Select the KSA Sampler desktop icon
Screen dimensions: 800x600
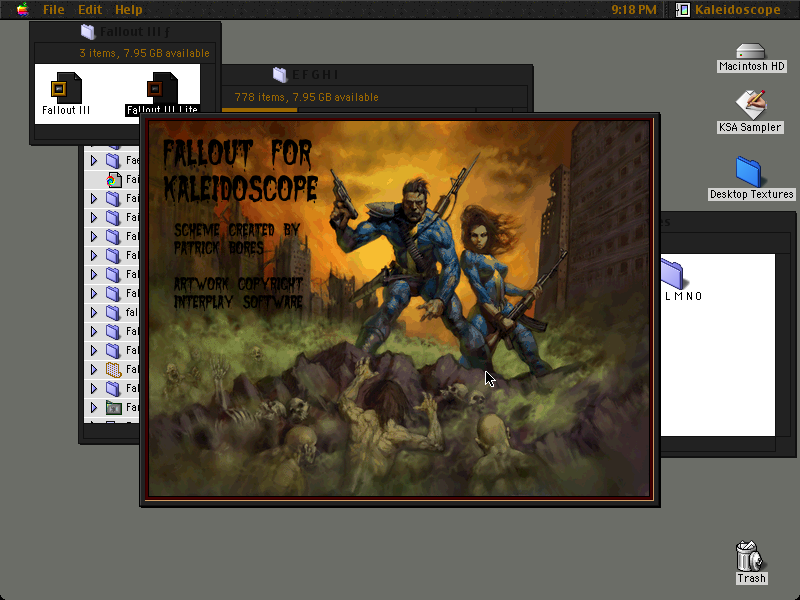tap(751, 105)
